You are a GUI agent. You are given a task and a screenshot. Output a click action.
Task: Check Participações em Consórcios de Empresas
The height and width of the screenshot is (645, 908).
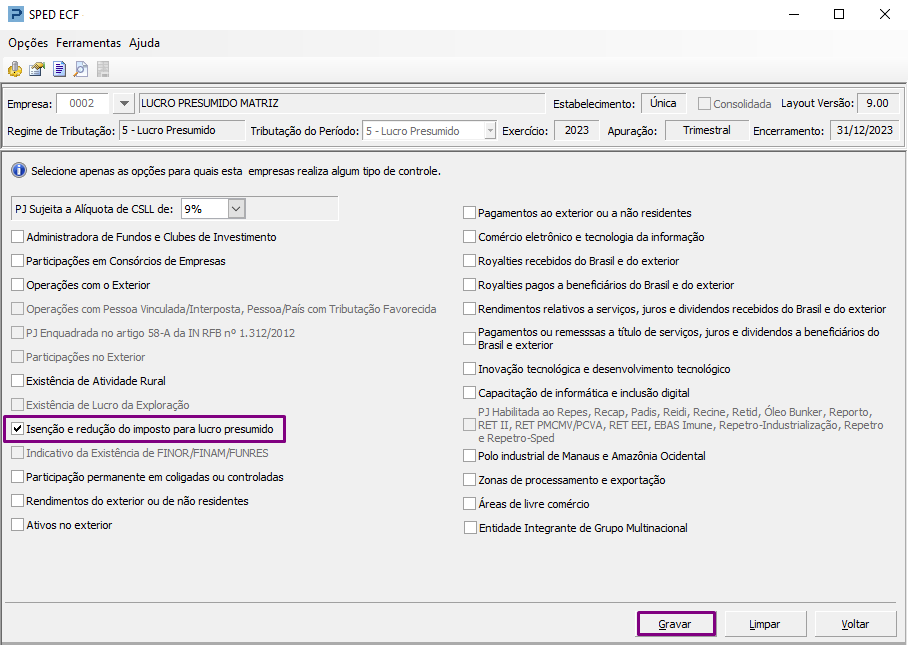tap(17, 261)
